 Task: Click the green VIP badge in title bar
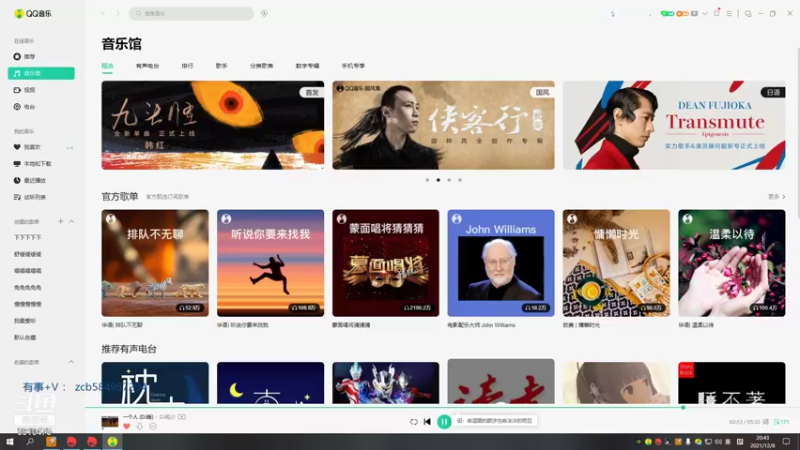[667, 14]
